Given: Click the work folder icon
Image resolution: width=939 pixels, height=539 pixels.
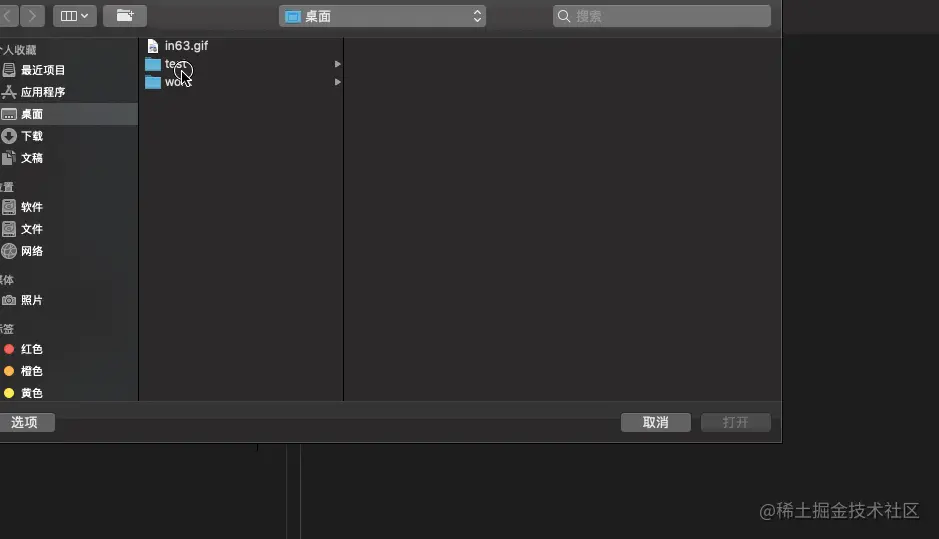Looking at the screenshot, I should (153, 82).
